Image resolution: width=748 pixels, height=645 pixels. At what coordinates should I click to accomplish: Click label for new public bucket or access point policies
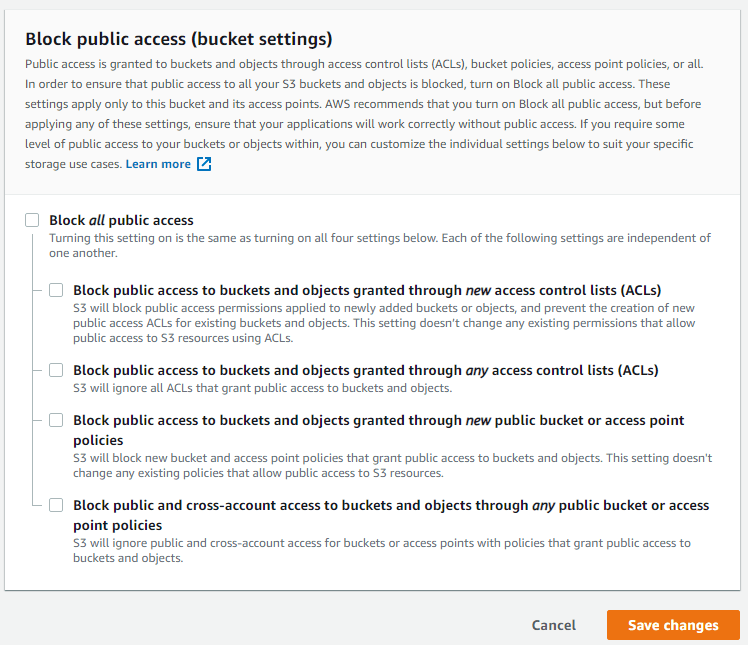coord(378,421)
